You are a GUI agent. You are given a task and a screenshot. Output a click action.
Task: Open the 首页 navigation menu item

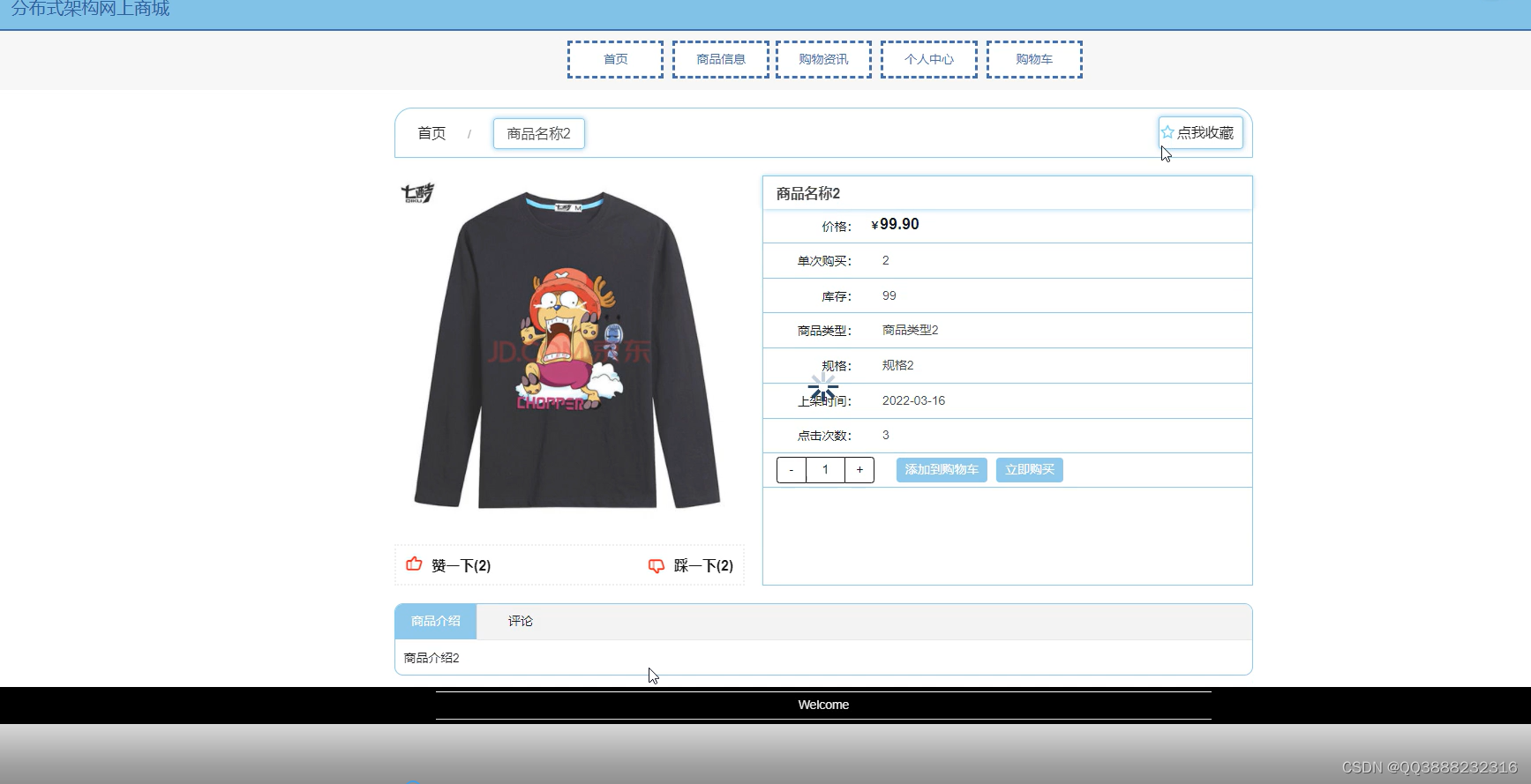[x=615, y=59]
